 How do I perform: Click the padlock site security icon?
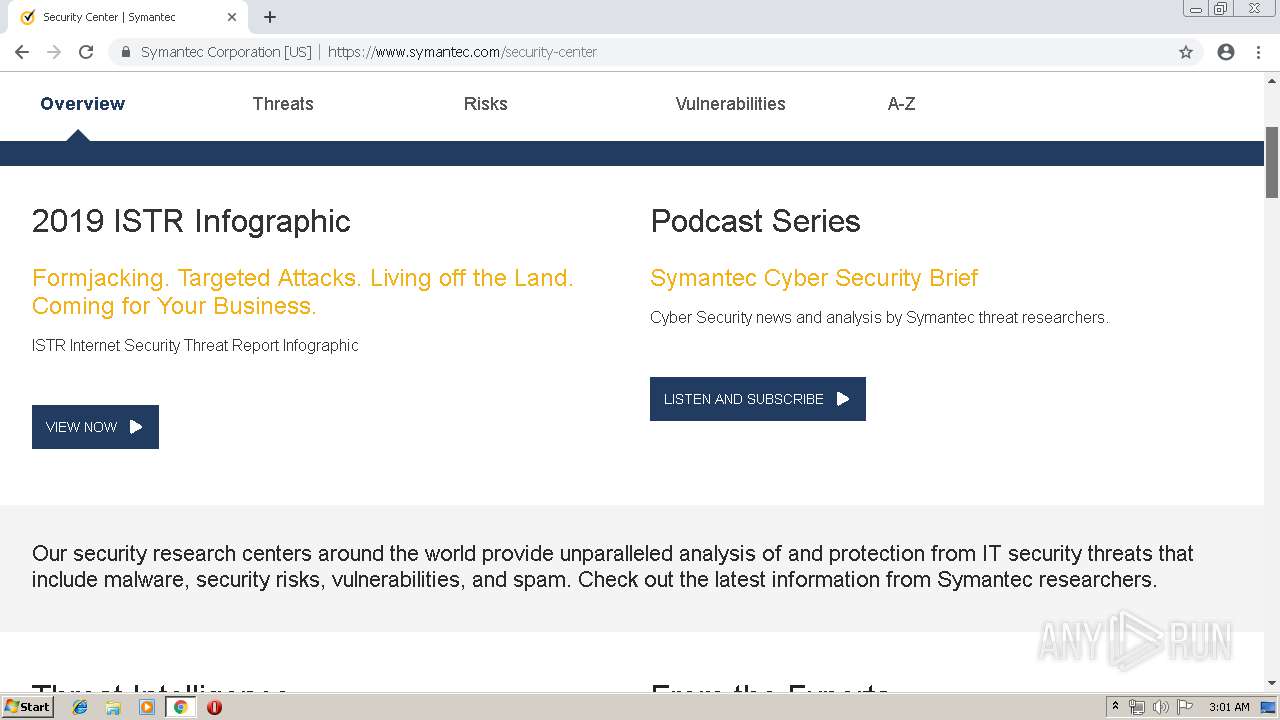[x=125, y=52]
